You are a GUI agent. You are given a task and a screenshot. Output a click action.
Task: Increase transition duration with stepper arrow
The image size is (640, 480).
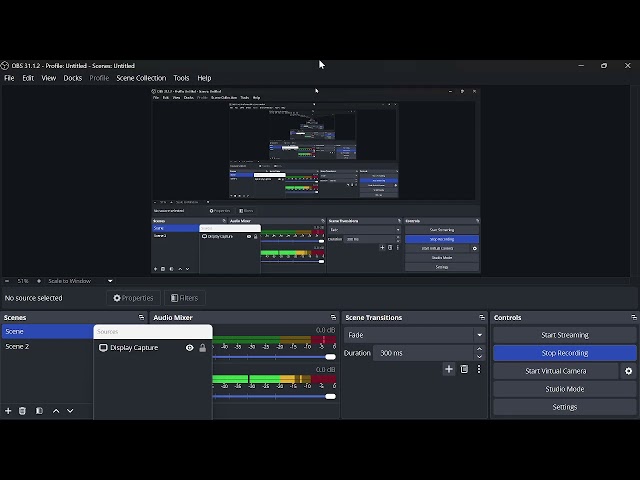[x=479, y=349]
